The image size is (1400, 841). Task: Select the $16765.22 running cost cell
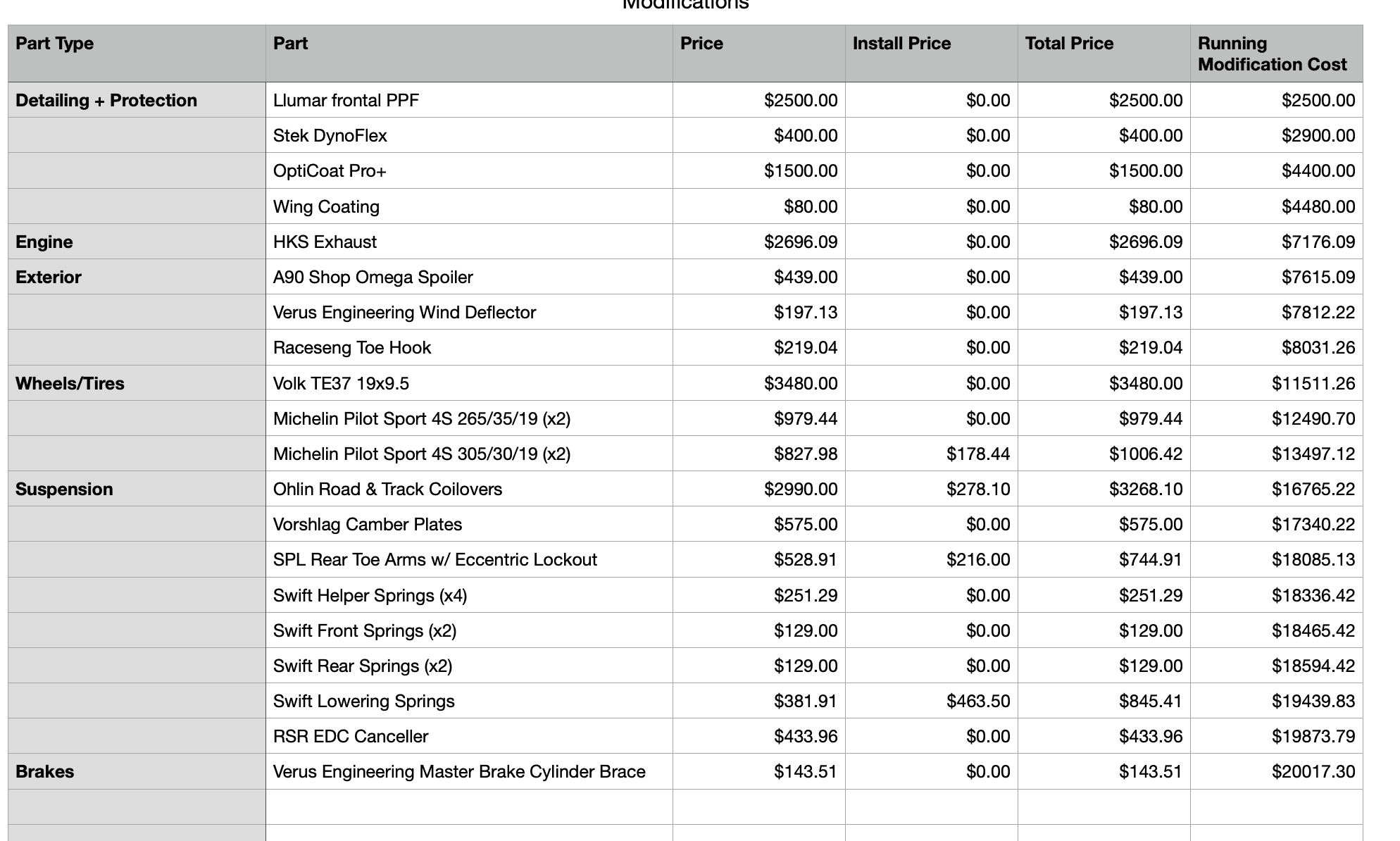tap(1276, 489)
